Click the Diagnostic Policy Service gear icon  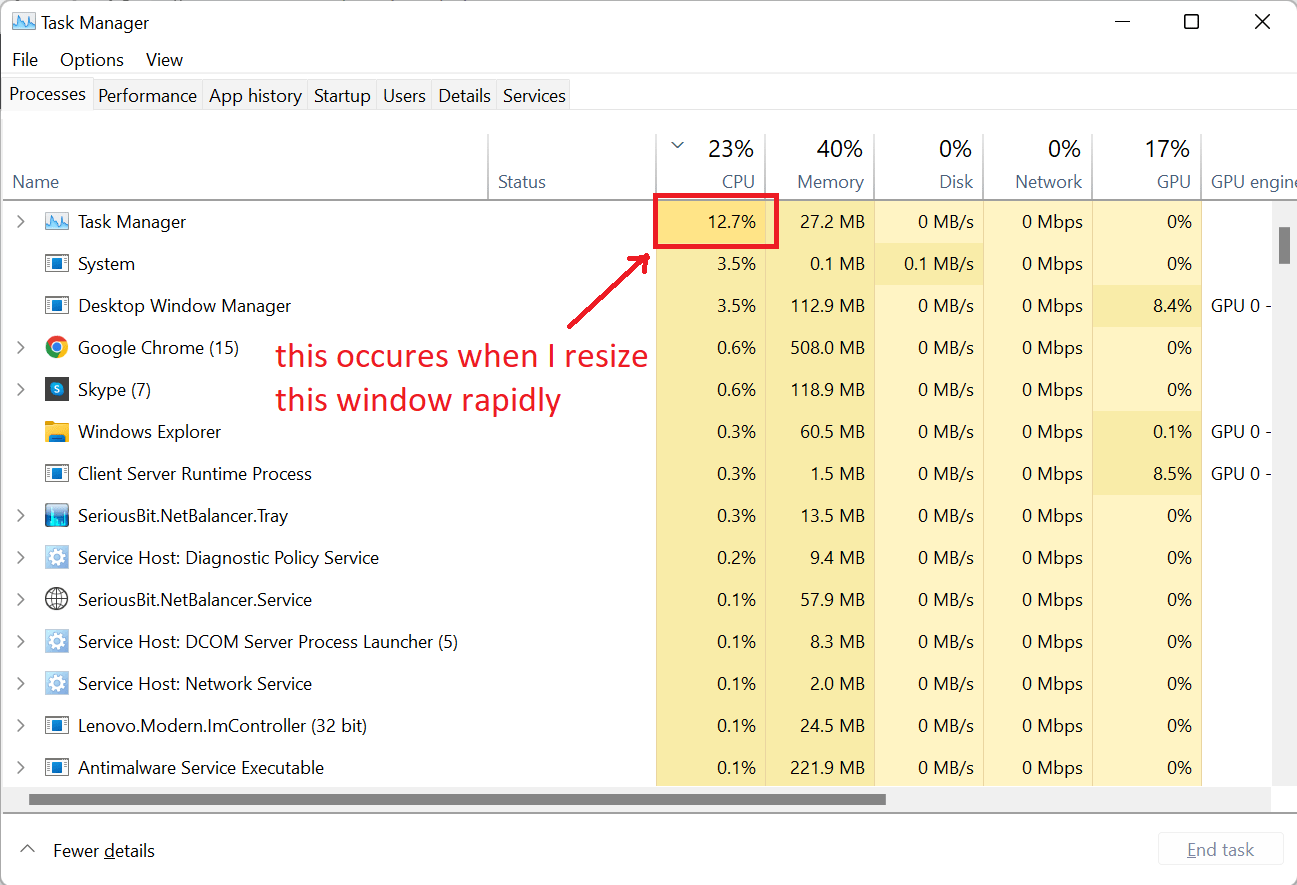coord(56,558)
